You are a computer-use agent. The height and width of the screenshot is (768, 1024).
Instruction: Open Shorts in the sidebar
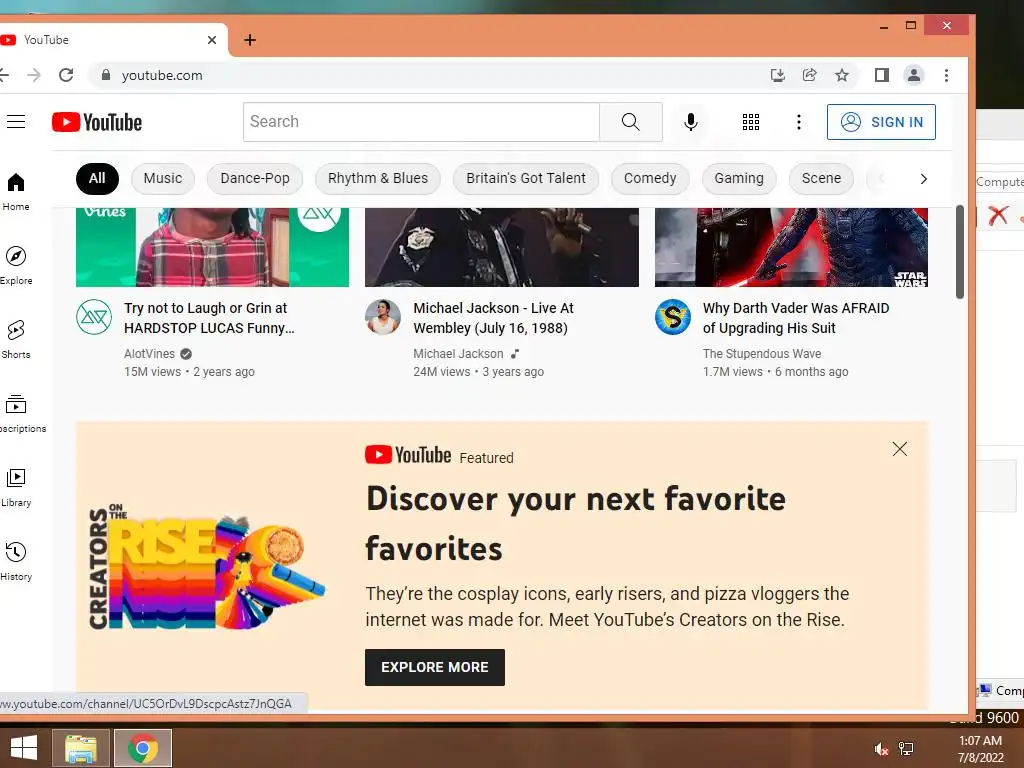tap(16, 340)
